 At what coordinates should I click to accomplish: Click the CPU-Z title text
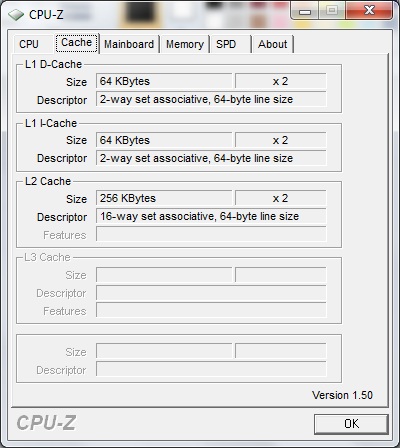[46, 14]
